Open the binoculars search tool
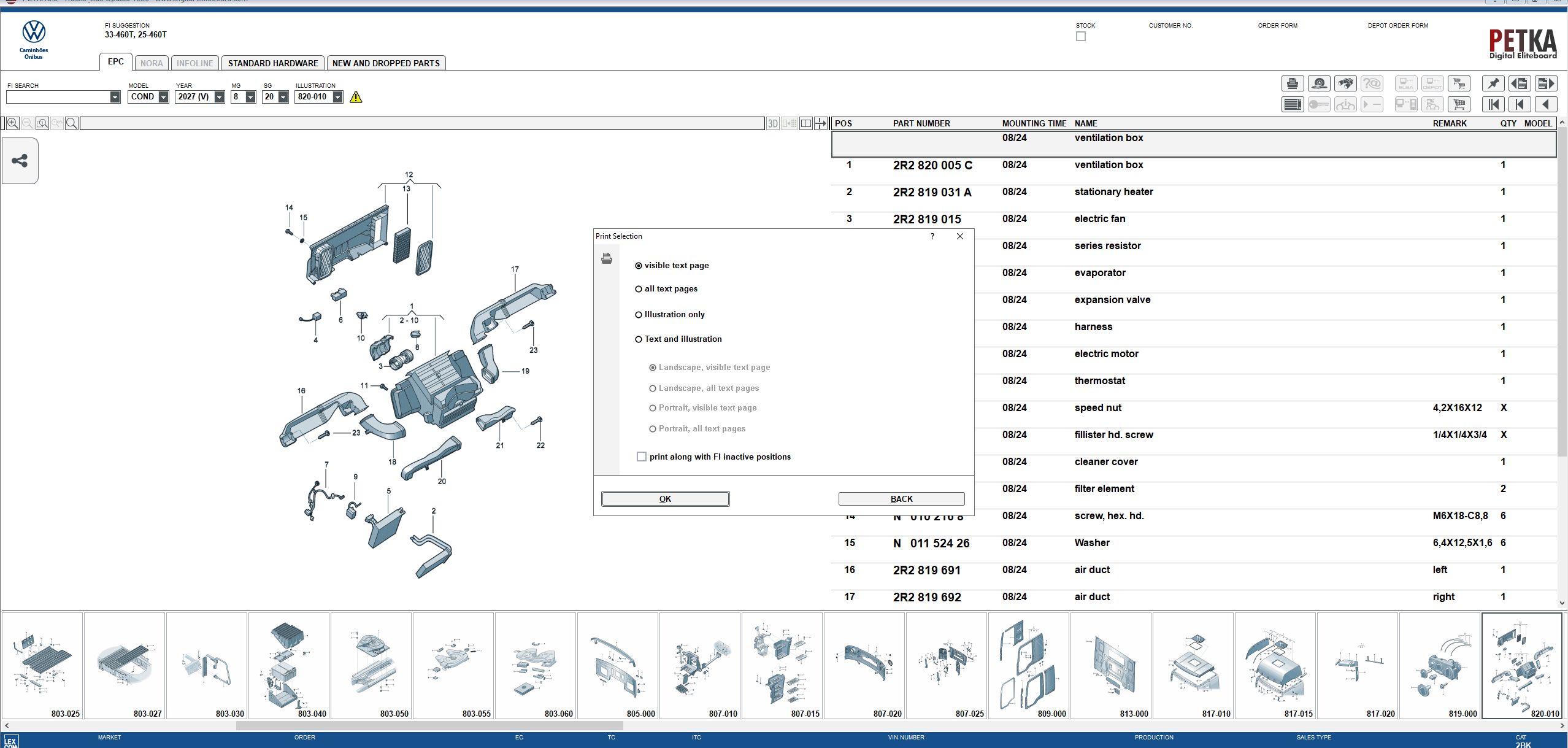The width and height of the screenshot is (1568, 748). click(1345, 84)
